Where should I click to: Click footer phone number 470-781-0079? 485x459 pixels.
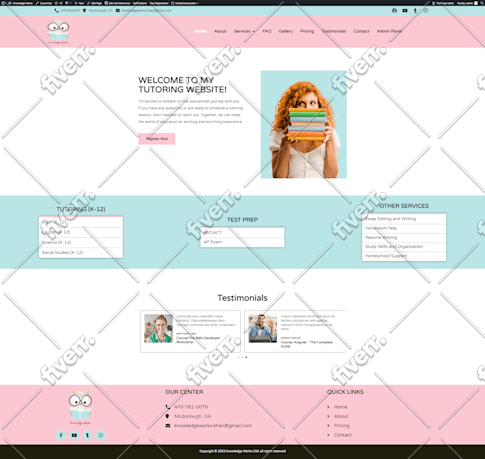tap(191, 407)
